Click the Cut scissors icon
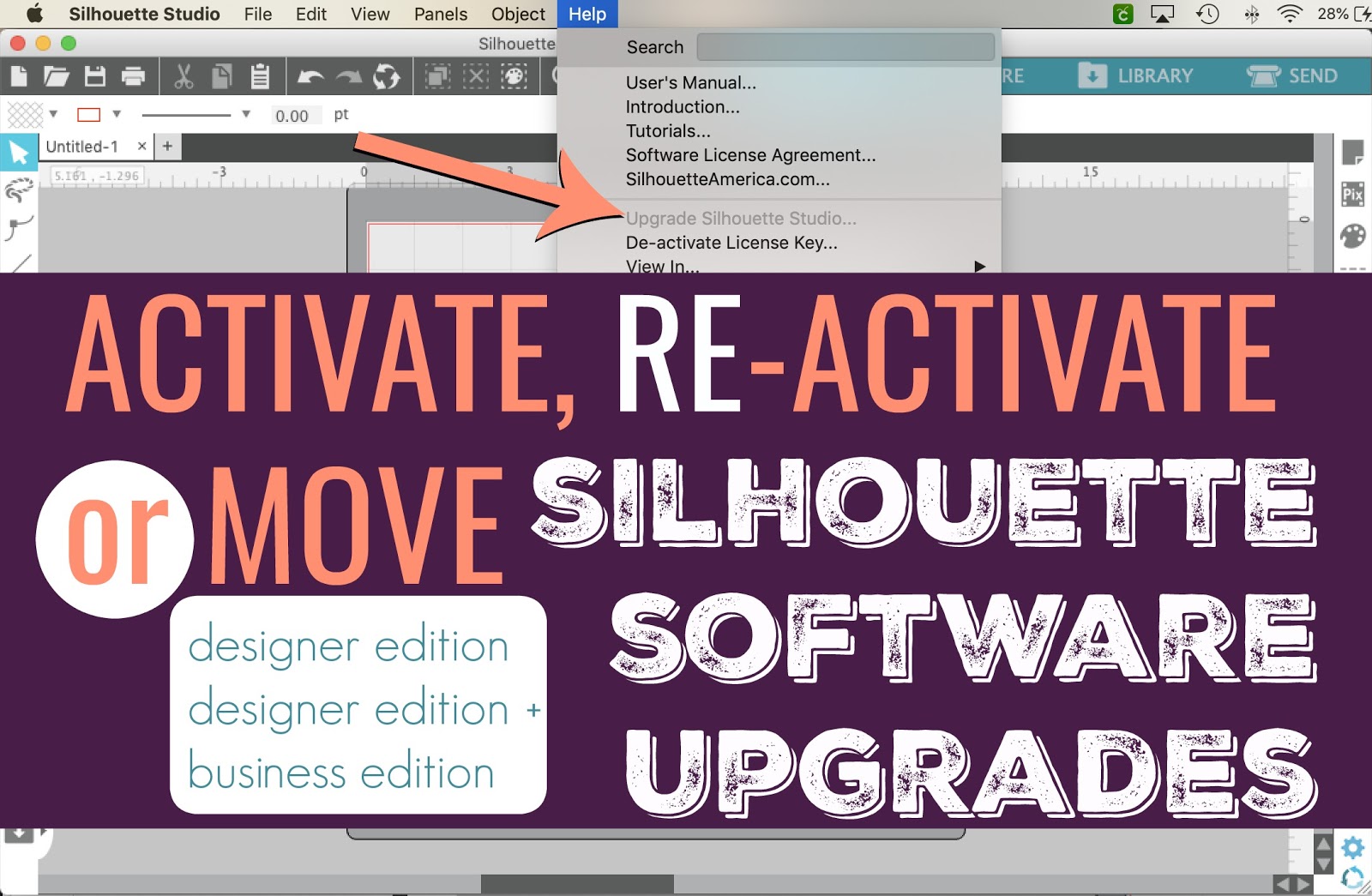Screen dimensions: 1372x896 coord(183,76)
